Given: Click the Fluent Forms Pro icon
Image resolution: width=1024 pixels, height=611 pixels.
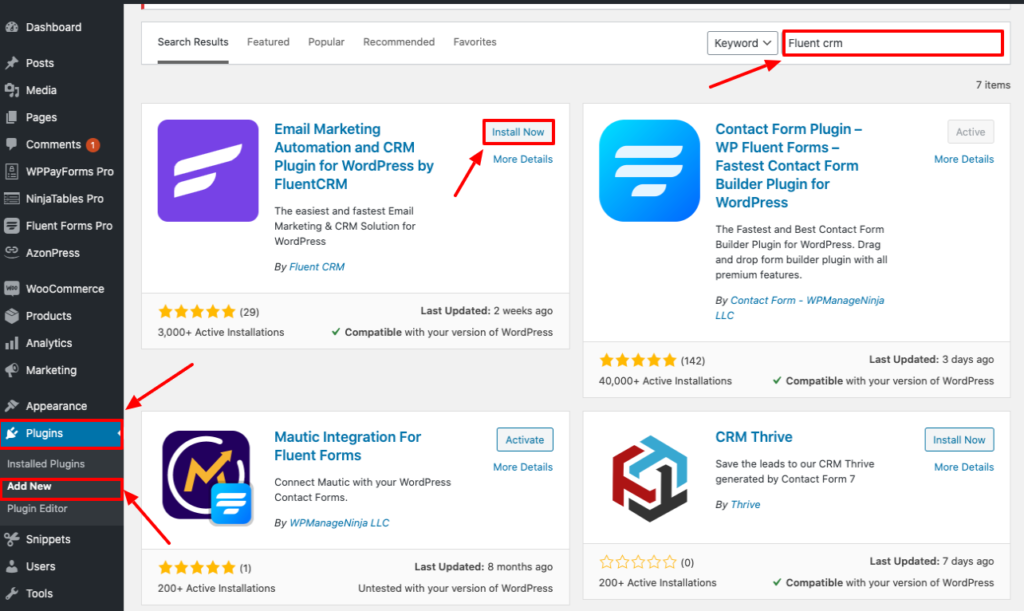Looking at the screenshot, I should click(12, 226).
